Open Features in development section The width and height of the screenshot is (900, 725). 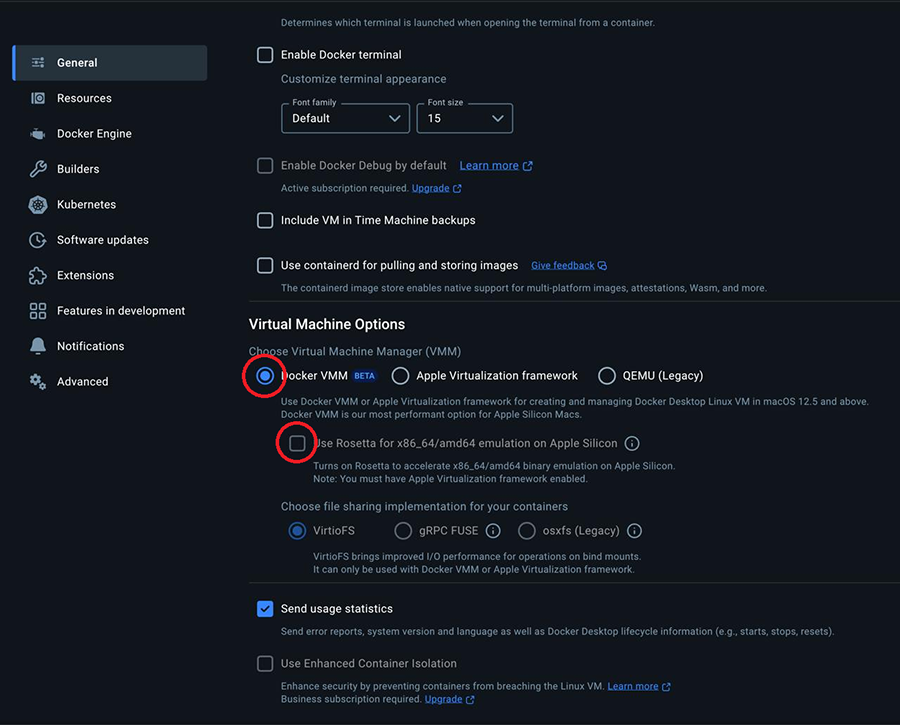pyautogui.click(x=120, y=311)
